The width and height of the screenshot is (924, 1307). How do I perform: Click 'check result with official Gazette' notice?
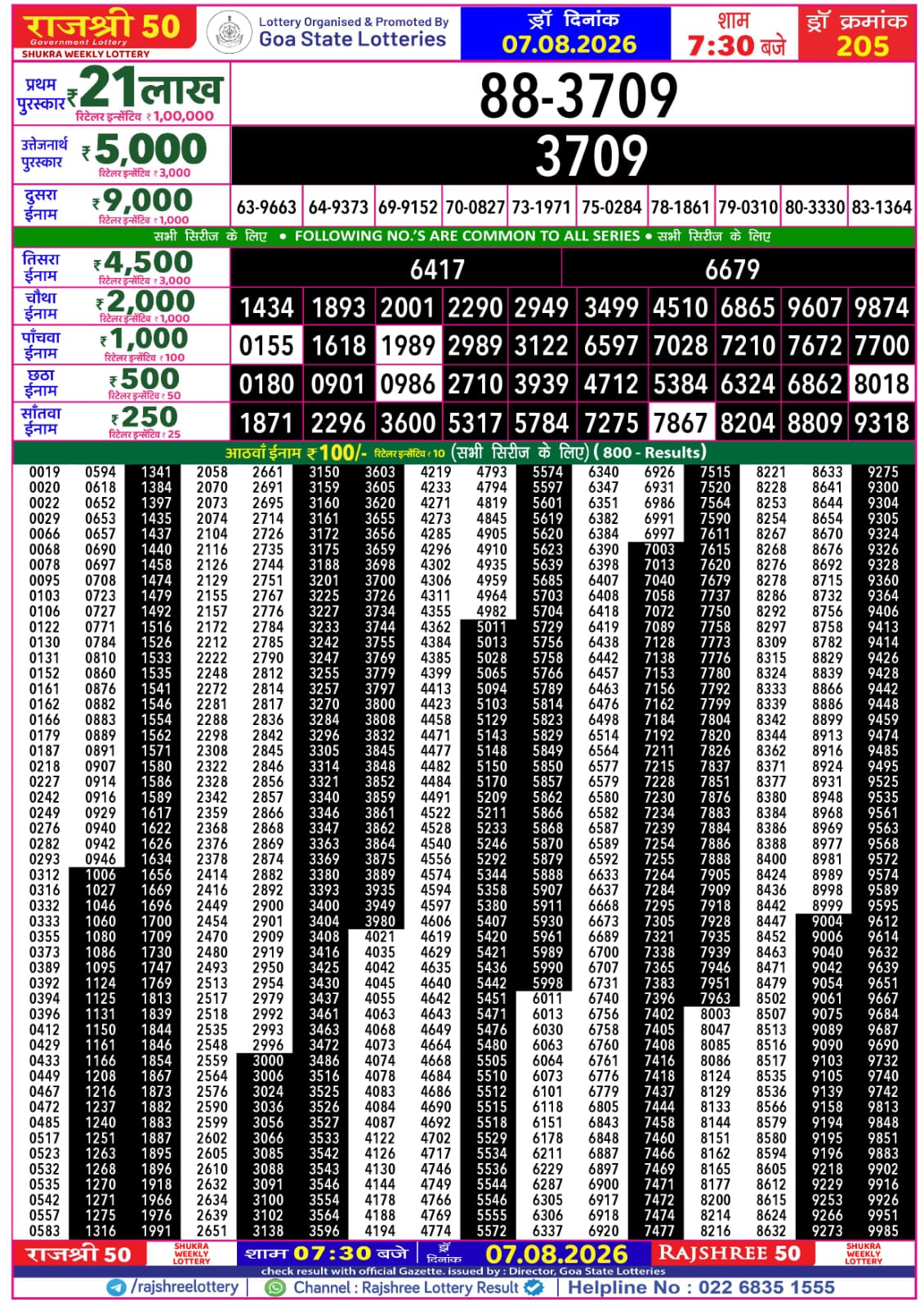(x=463, y=1271)
